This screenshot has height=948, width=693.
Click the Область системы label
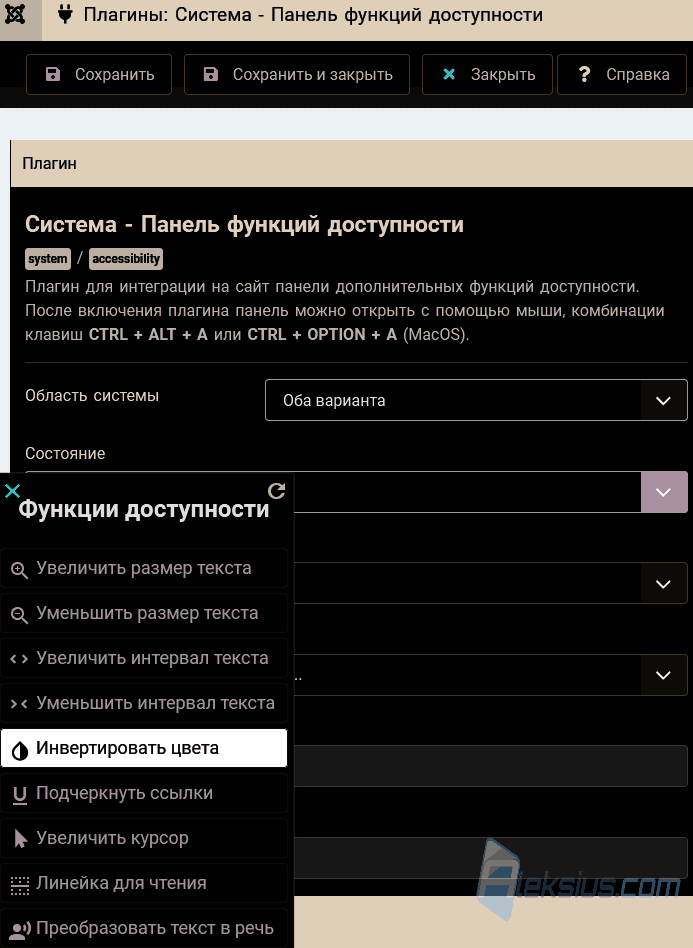click(x=92, y=395)
